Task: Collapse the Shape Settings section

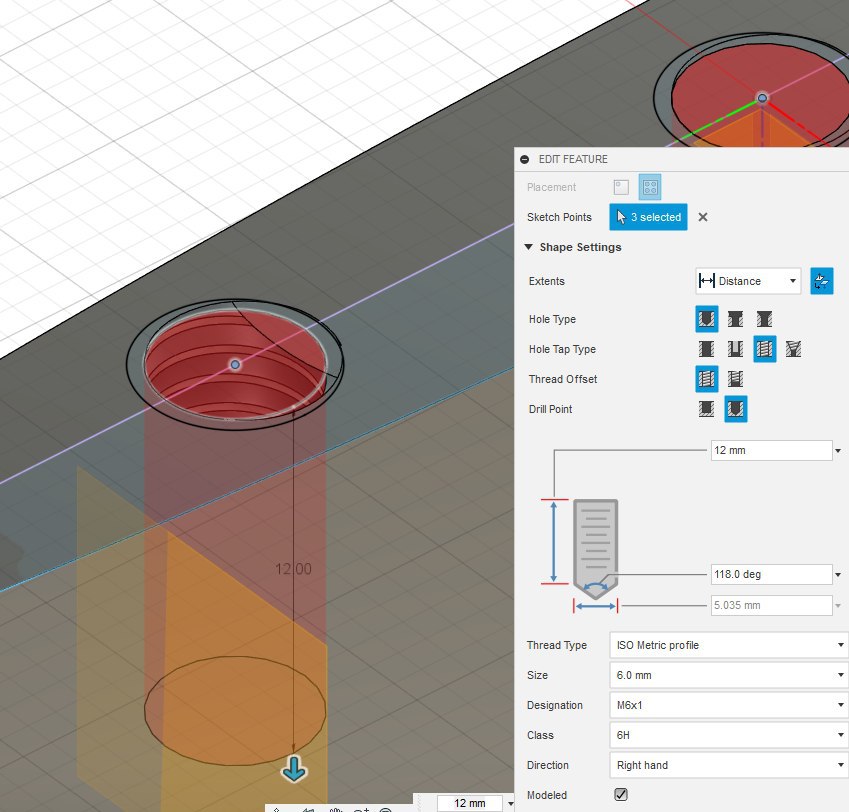Action: point(528,247)
